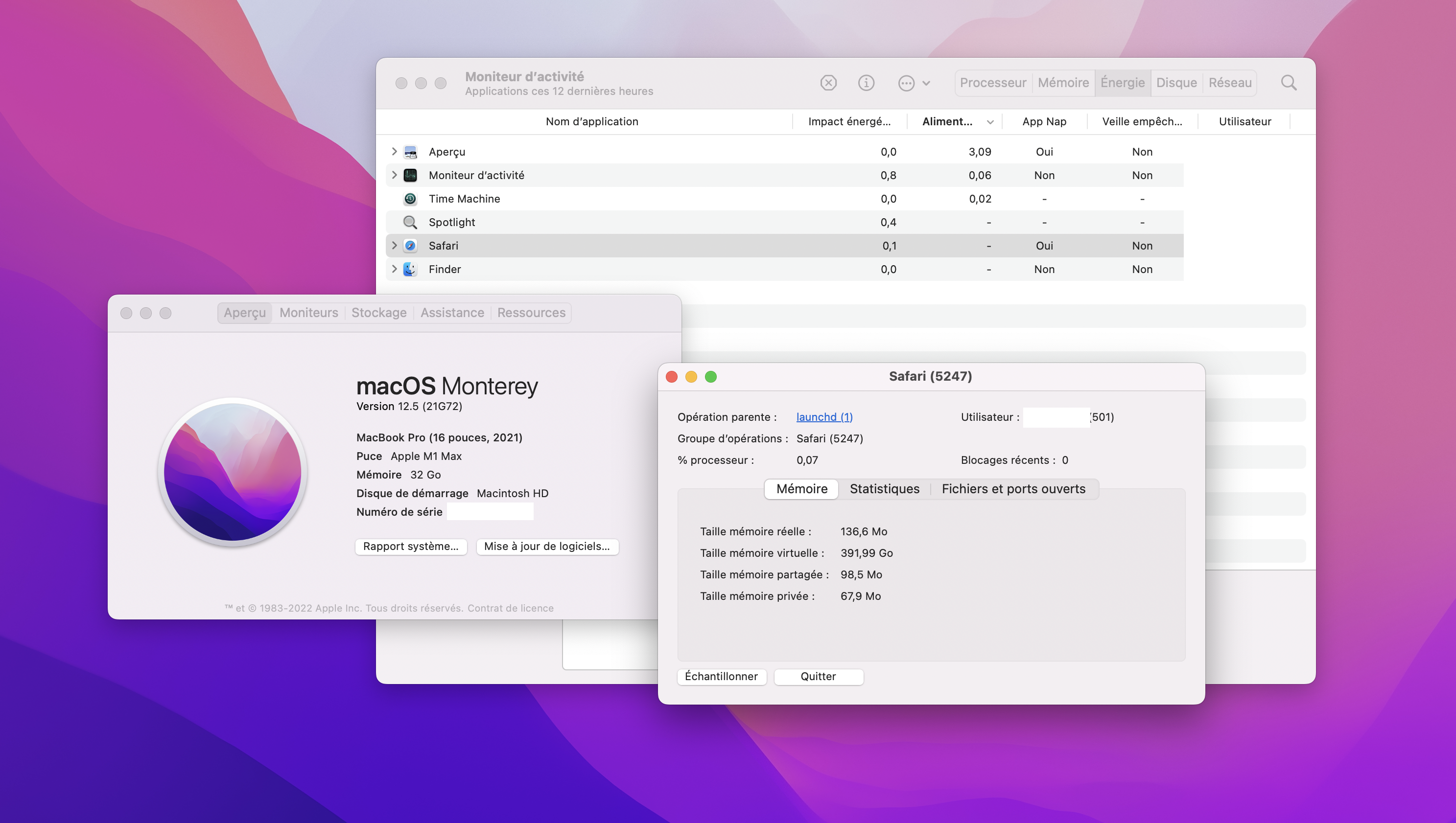Open Statistiques tab in Safari inspector
The height and width of the screenshot is (823, 1456).
coord(884,489)
